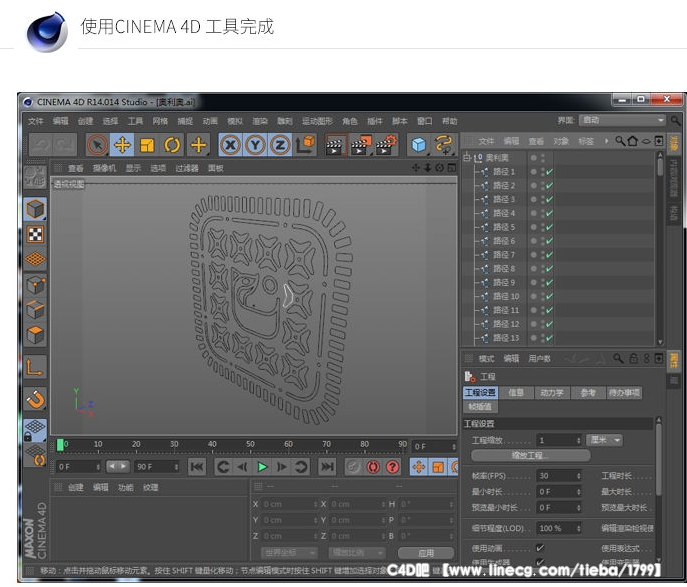The height and width of the screenshot is (587, 687).
Task: Open the viewport 摄像机 menu
Action: (104, 168)
